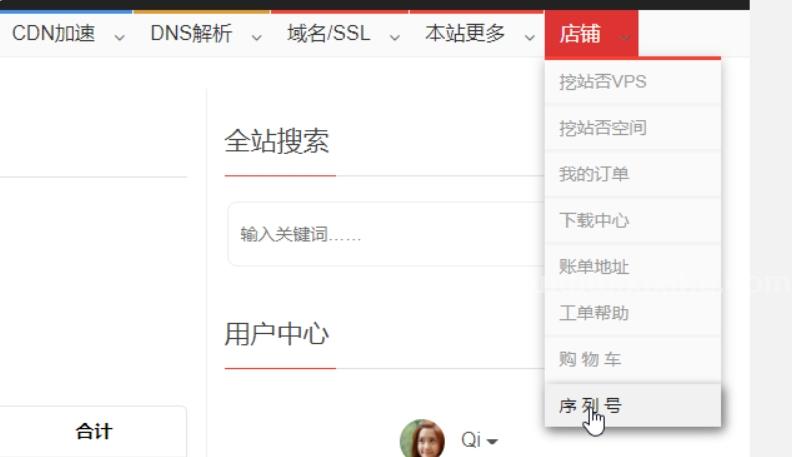Choose 挖站否VPS from the dropdown menu
Viewport: 792px width, 457px height.
(603, 82)
